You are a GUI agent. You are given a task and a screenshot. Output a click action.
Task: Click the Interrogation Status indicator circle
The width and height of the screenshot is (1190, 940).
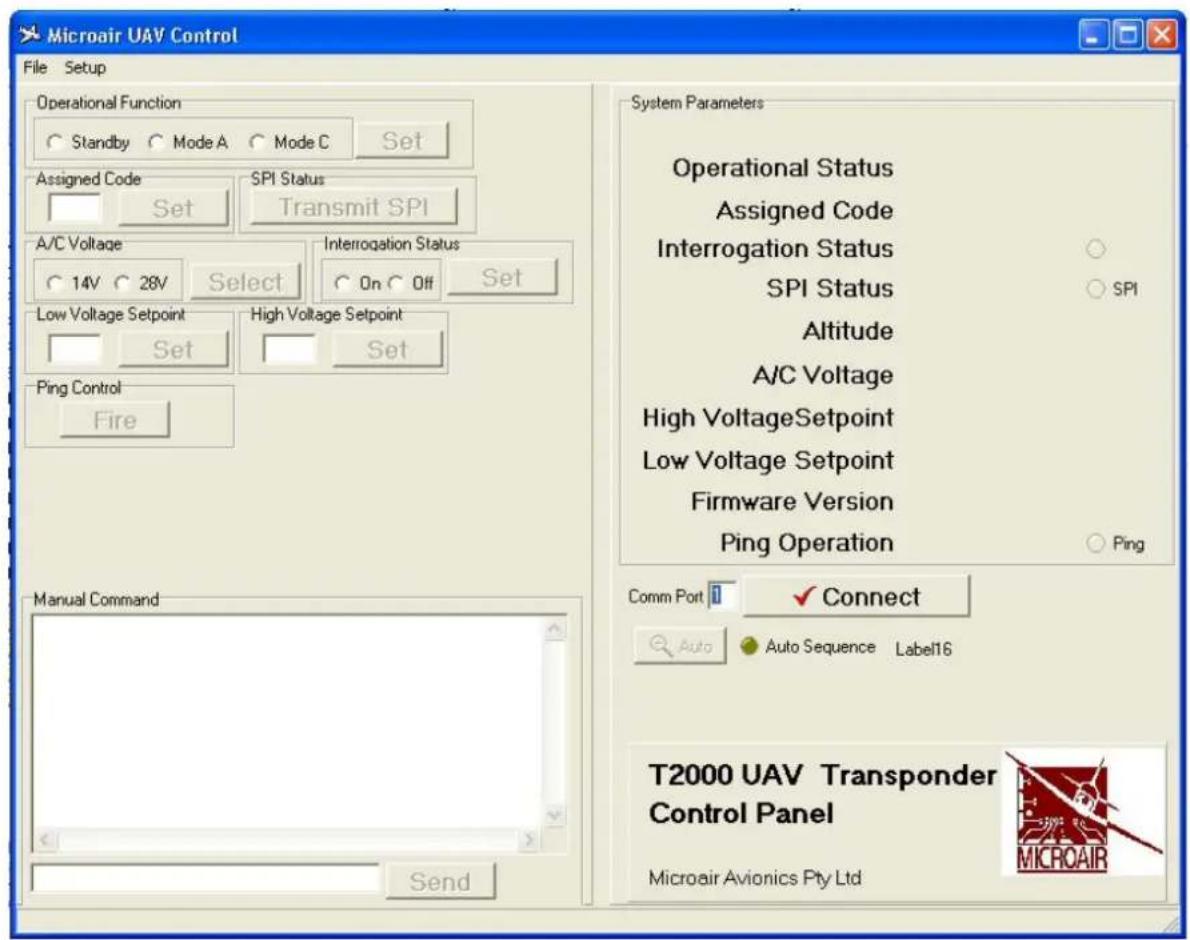click(x=1095, y=249)
